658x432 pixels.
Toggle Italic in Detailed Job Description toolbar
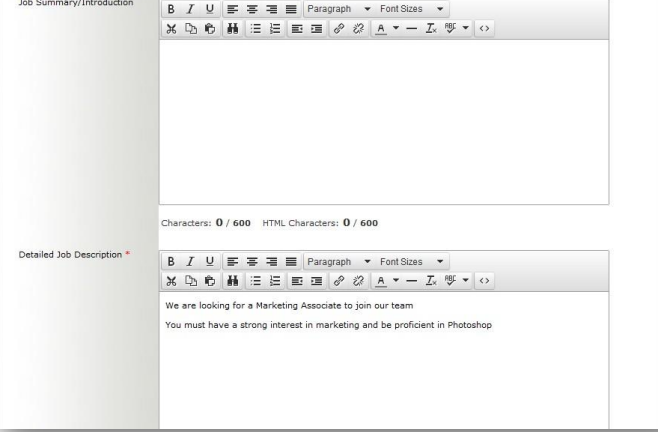[x=190, y=262]
